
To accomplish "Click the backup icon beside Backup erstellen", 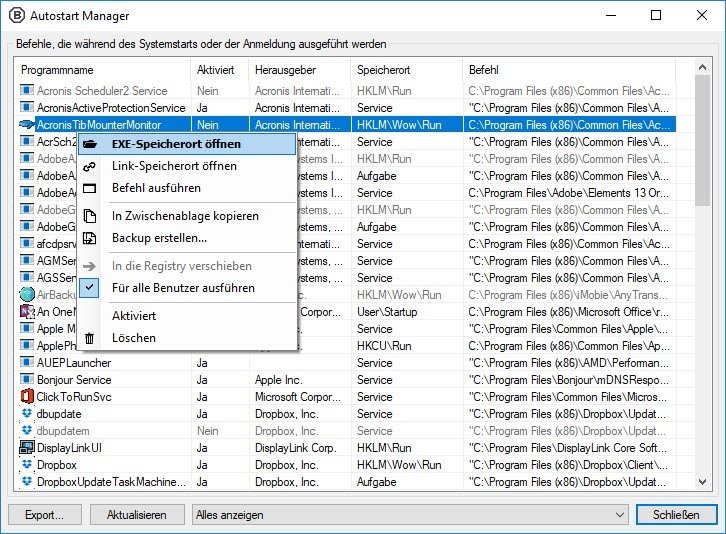I will [89, 238].
